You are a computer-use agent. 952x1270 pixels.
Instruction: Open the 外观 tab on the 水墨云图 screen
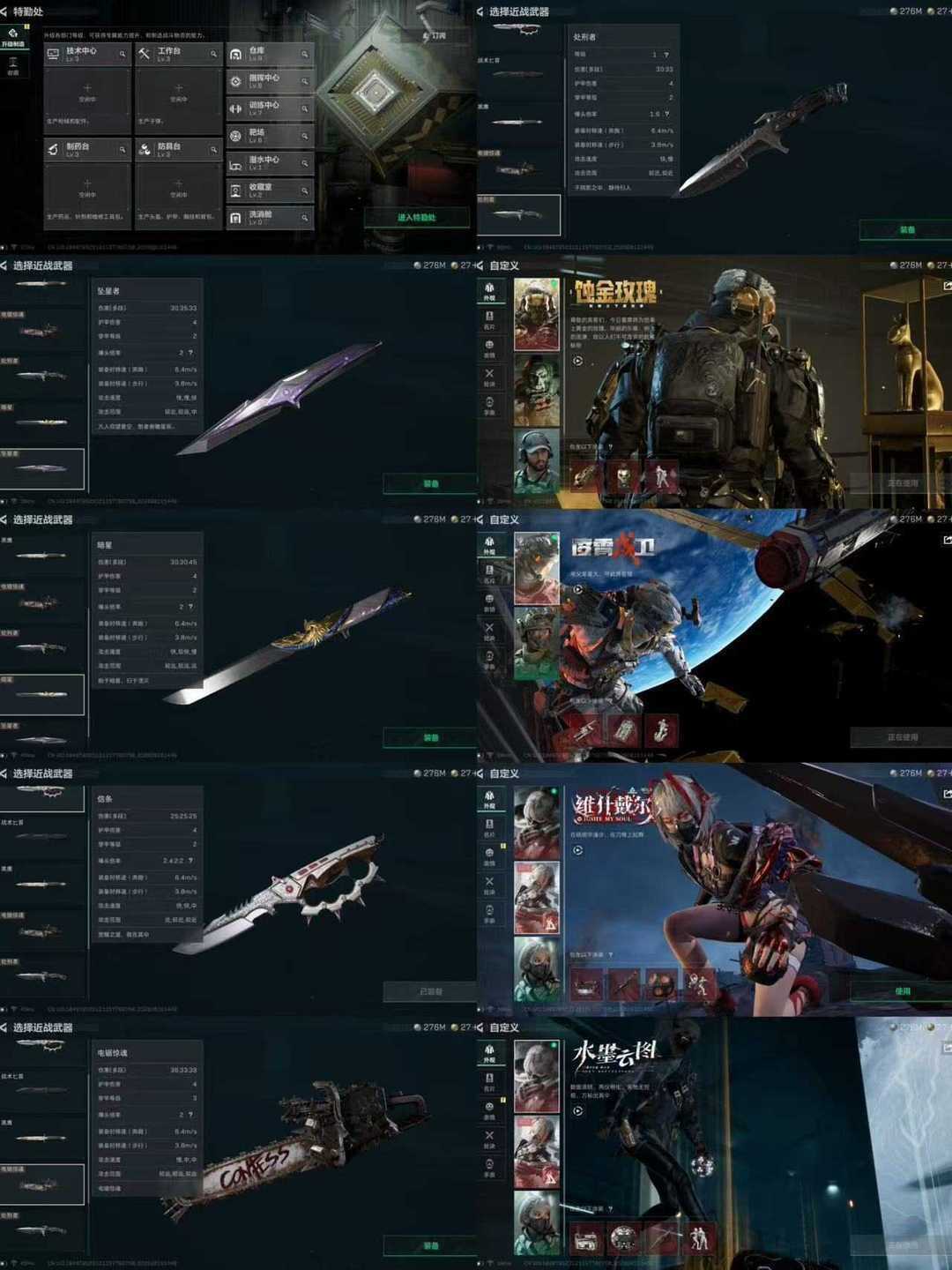pos(489,1053)
